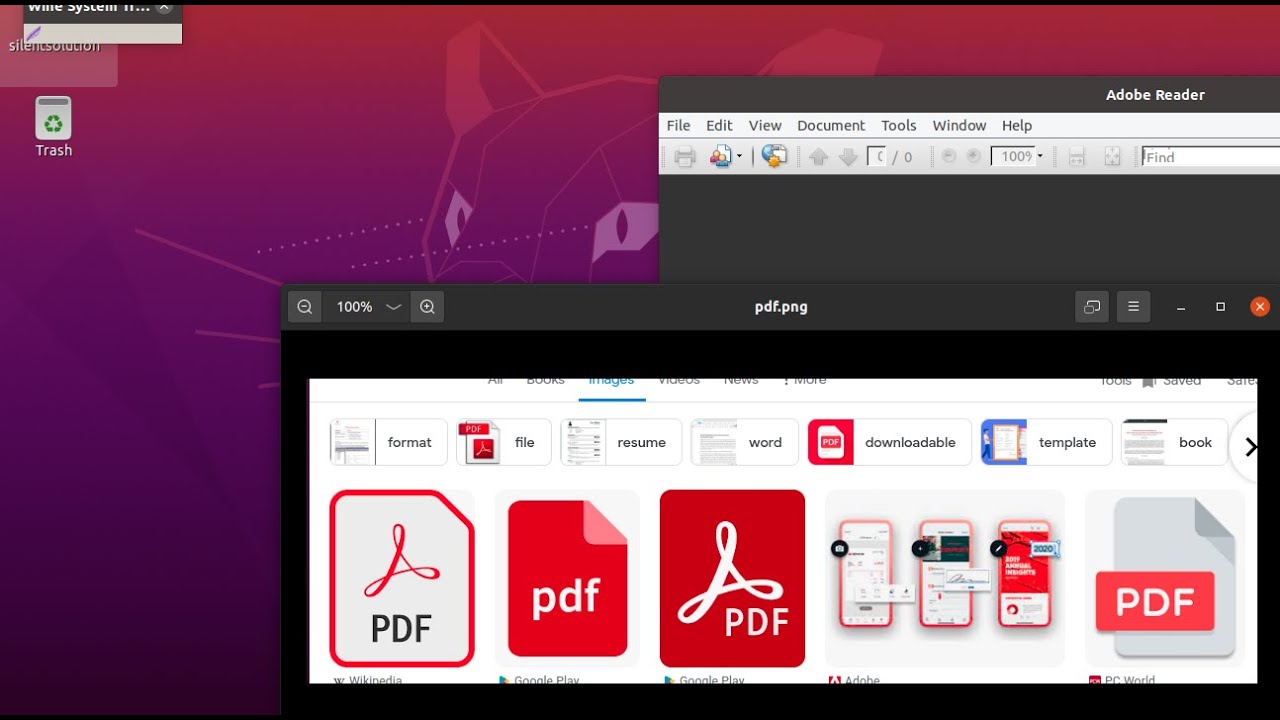Maximize the pdf.png image viewer window
Screen dimensions: 1280x720
point(1220,307)
